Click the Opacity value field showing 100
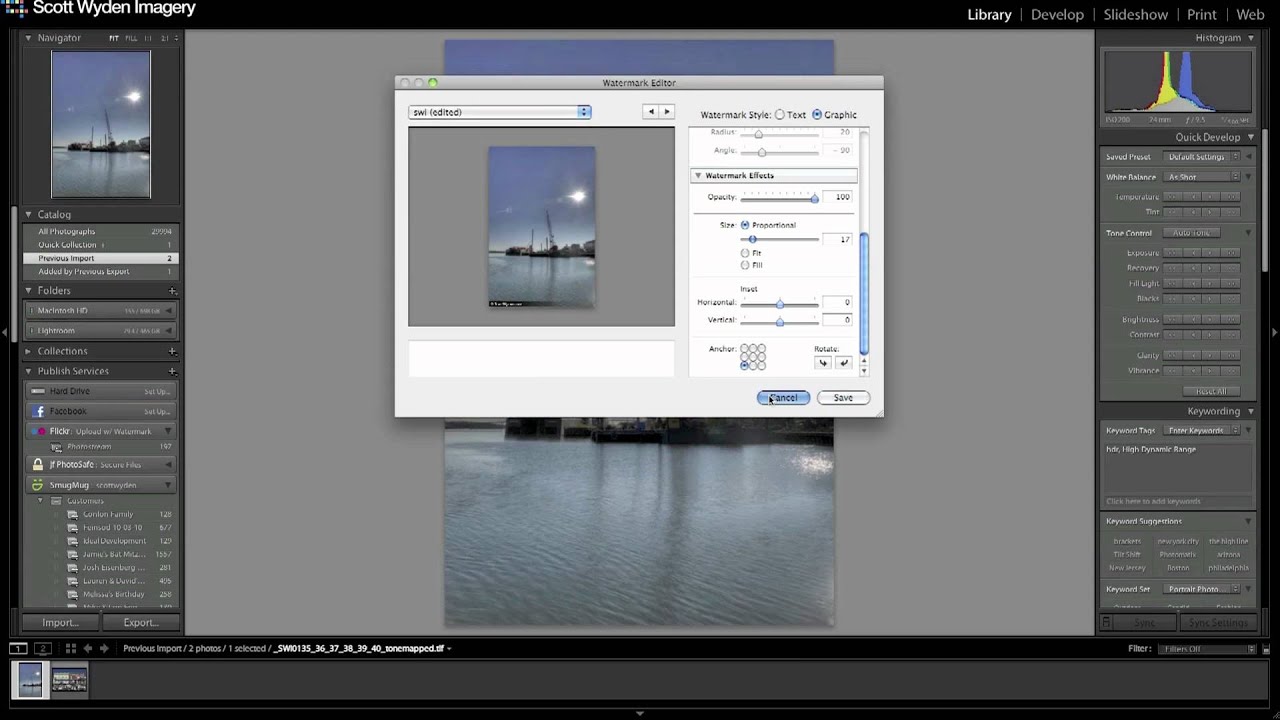 tap(837, 197)
